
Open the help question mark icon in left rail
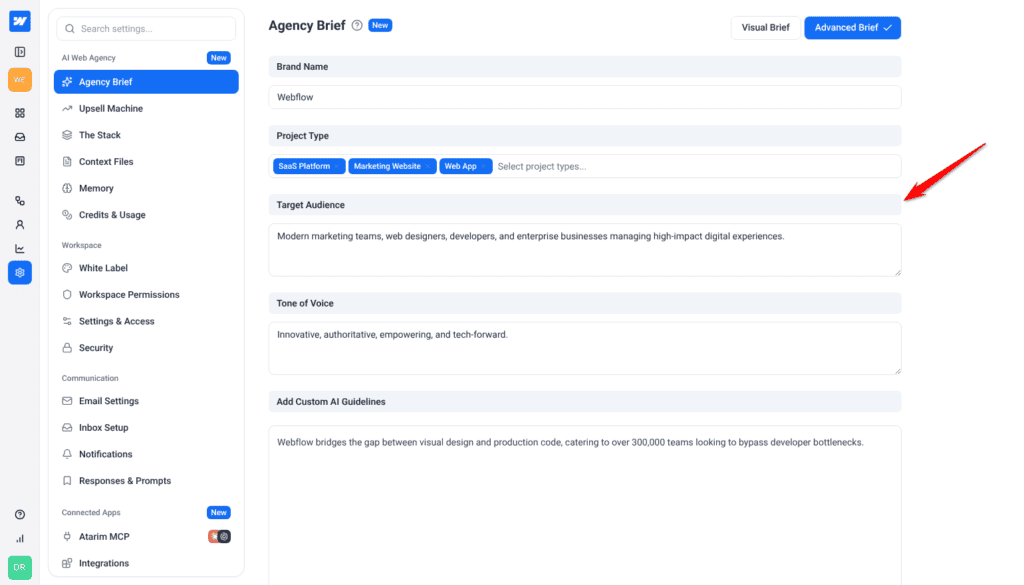click(20, 514)
